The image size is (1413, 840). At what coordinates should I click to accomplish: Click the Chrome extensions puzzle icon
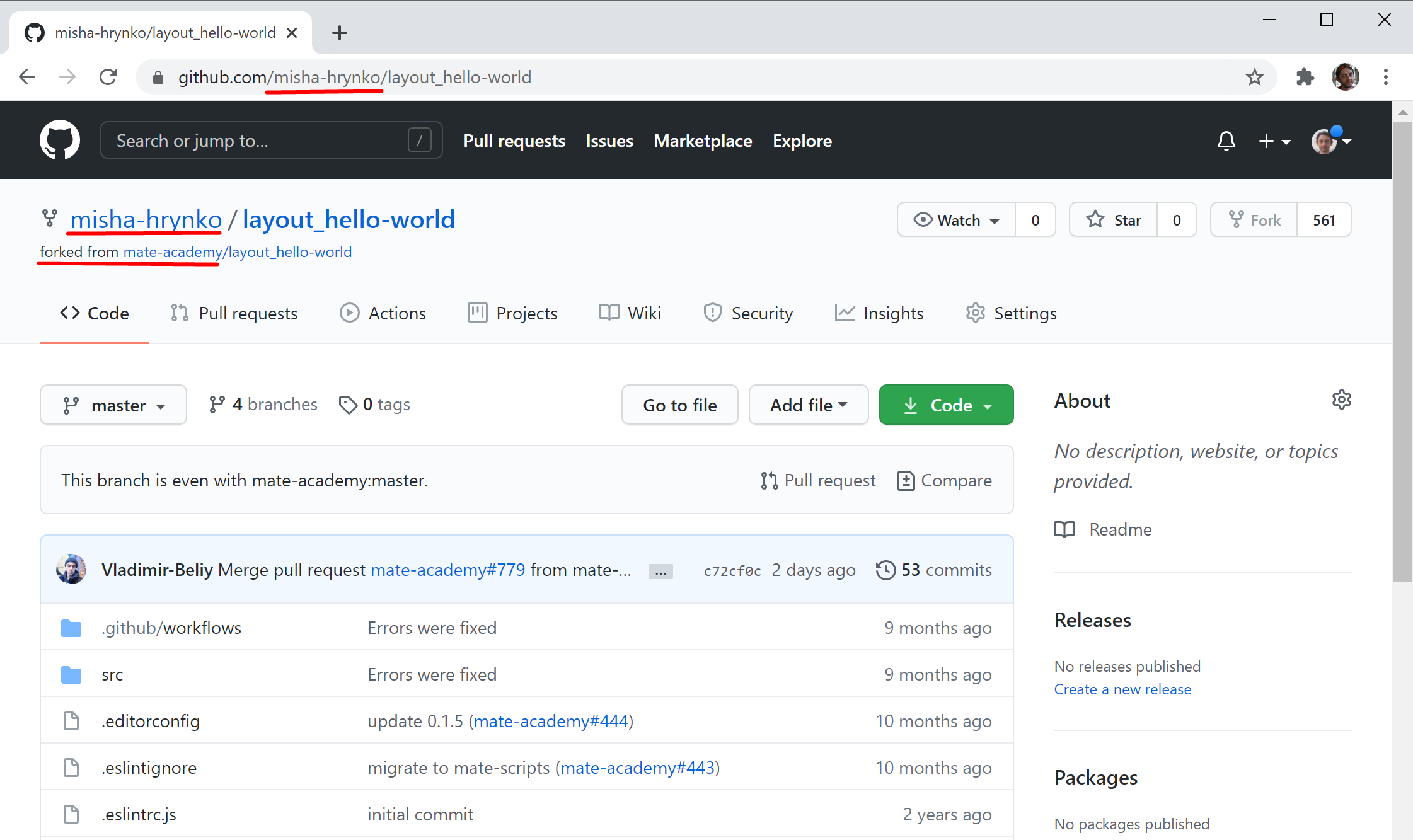click(x=1305, y=77)
